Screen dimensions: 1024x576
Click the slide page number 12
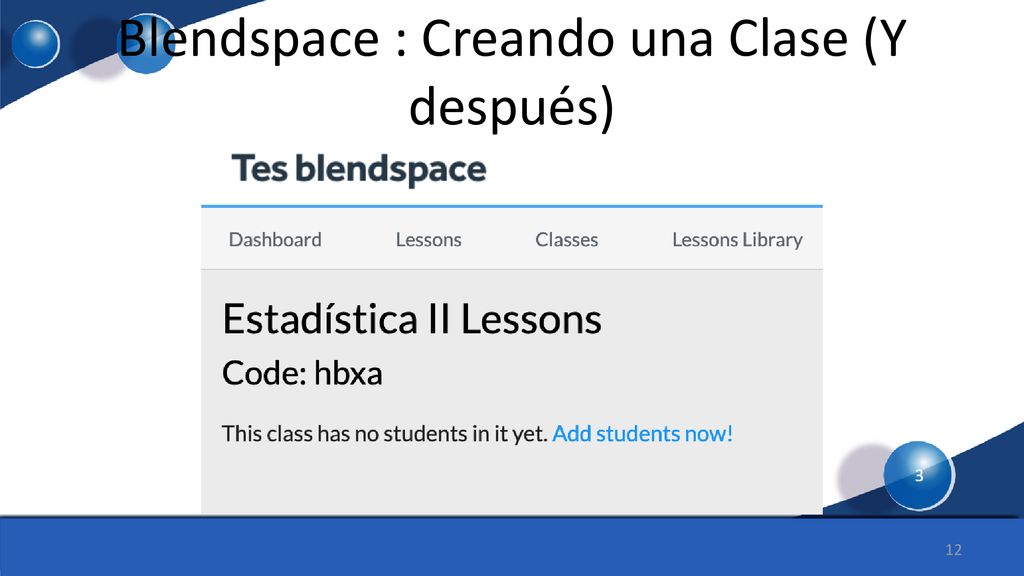click(953, 550)
